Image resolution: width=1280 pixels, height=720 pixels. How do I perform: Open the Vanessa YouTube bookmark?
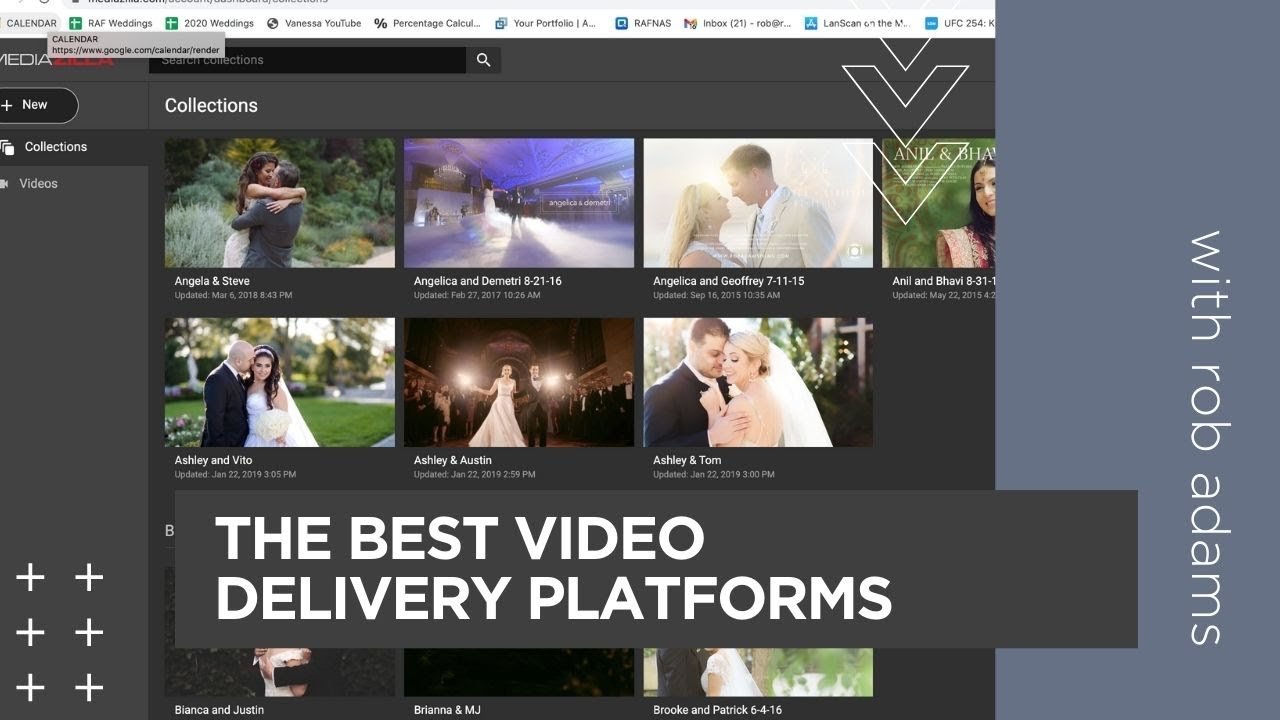[314, 23]
